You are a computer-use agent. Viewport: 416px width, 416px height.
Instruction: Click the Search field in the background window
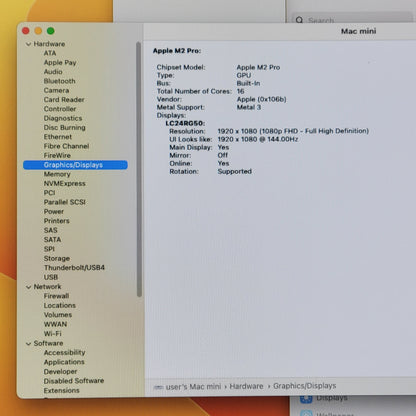tap(354, 20)
